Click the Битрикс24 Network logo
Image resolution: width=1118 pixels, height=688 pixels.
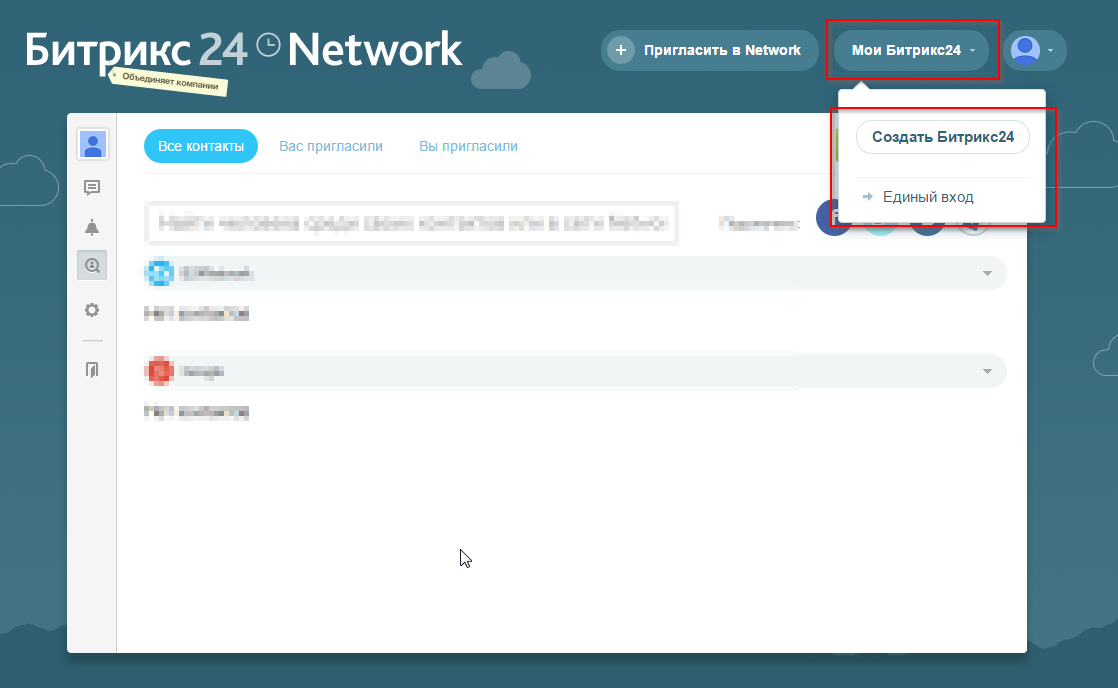coord(243,51)
